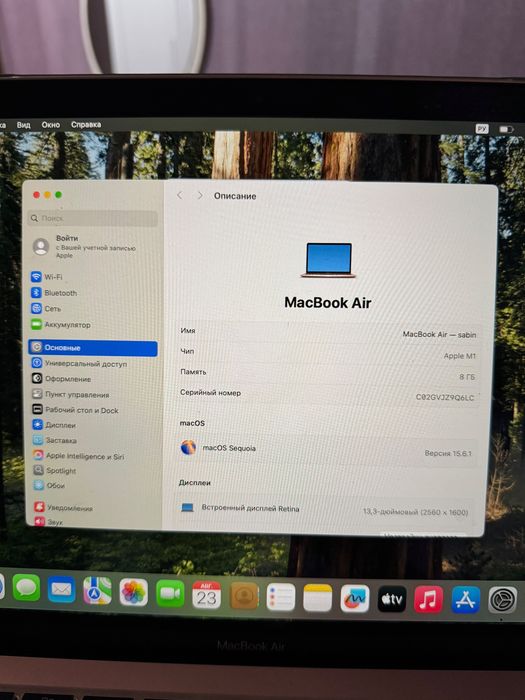Click the macOS Sequoia globe icon

click(x=188, y=447)
